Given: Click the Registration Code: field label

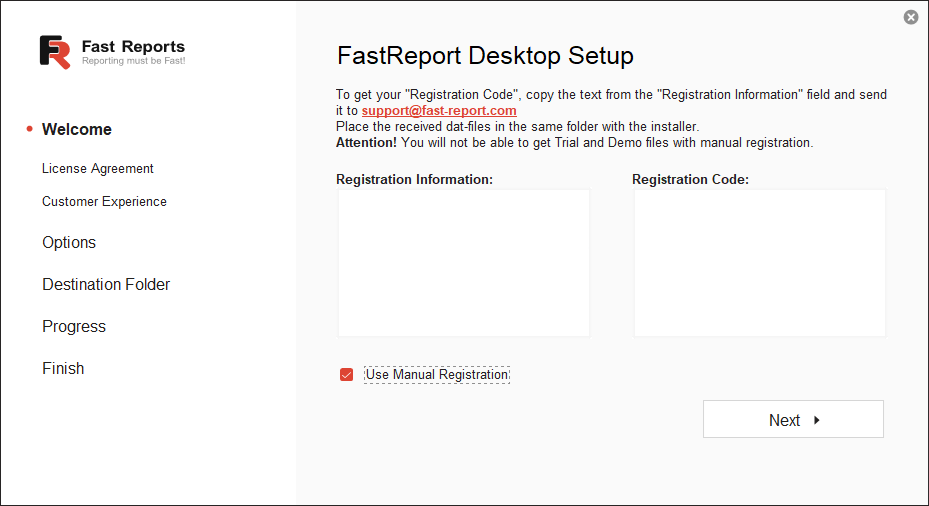Looking at the screenshot, I should (x=690, y=180).
